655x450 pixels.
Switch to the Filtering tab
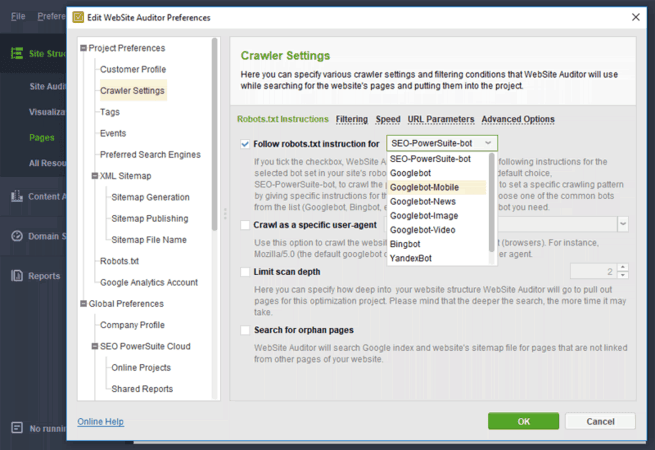tap(351, 120)
